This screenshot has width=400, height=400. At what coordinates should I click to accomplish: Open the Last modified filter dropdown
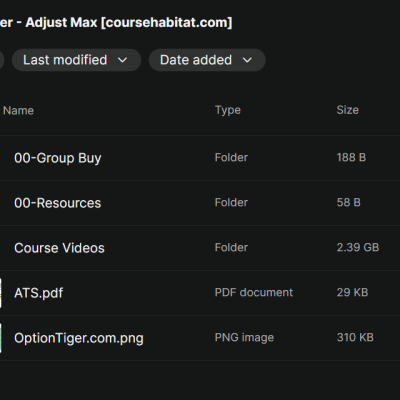(76, 60)
